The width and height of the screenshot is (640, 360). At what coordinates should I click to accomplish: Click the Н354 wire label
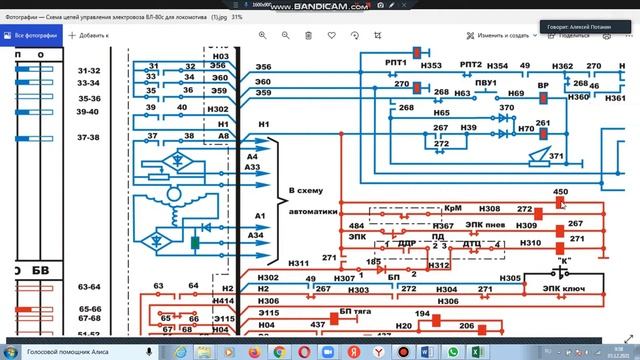click(x=498, y=66)
